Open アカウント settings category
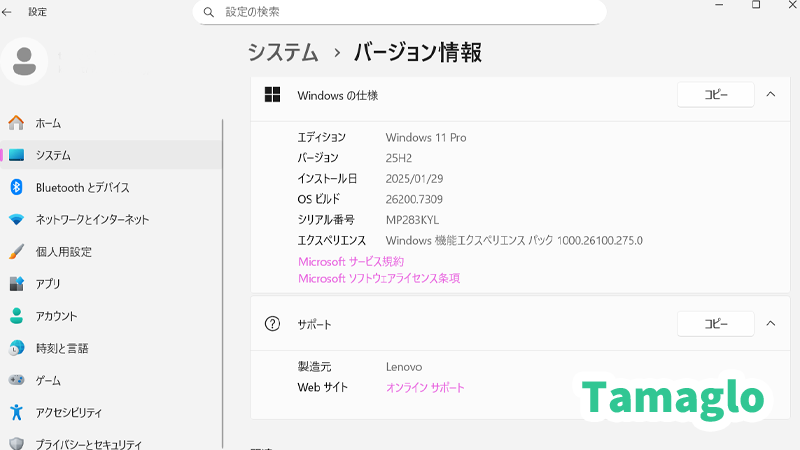 click(56, 316)
